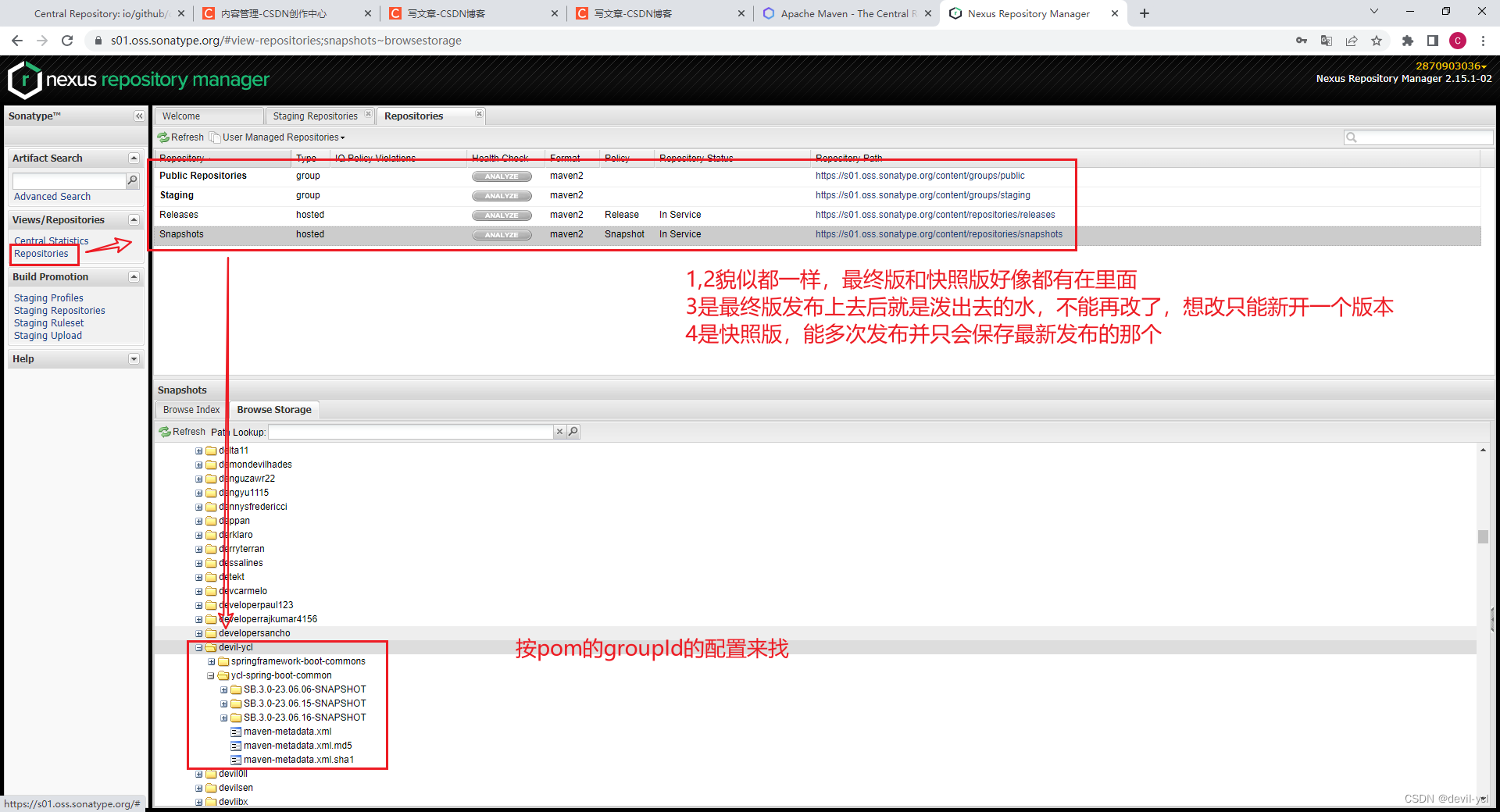
Task: Open a new browser tab
Action: coord(1145,13)
